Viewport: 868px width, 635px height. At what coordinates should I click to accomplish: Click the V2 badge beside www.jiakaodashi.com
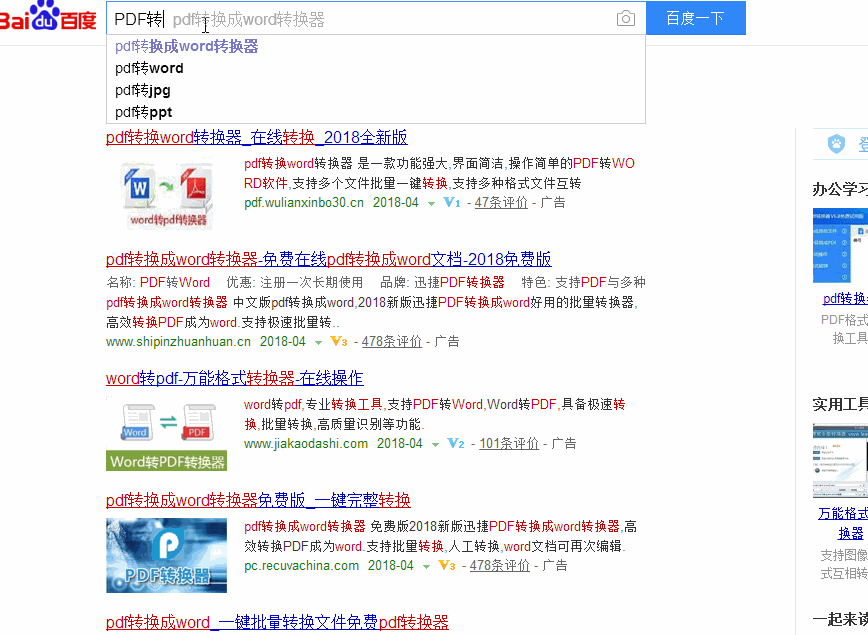(x=456, y=443)
